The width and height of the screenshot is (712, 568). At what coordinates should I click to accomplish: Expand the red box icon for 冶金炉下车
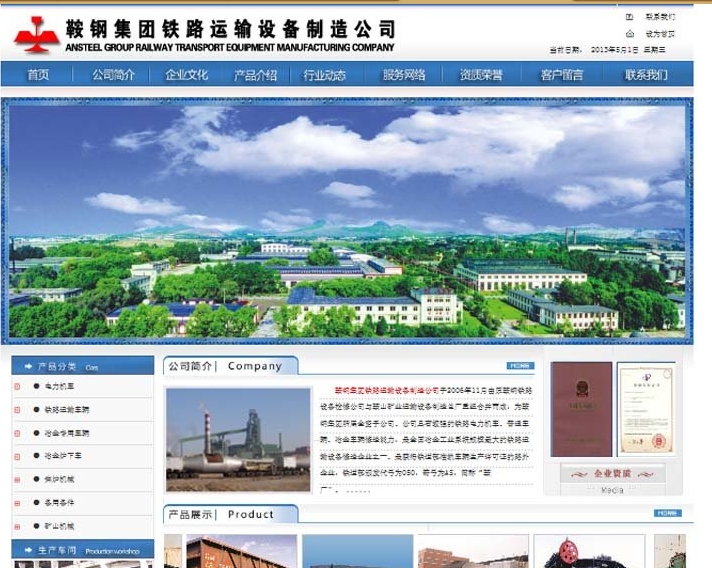click(17, 456)
